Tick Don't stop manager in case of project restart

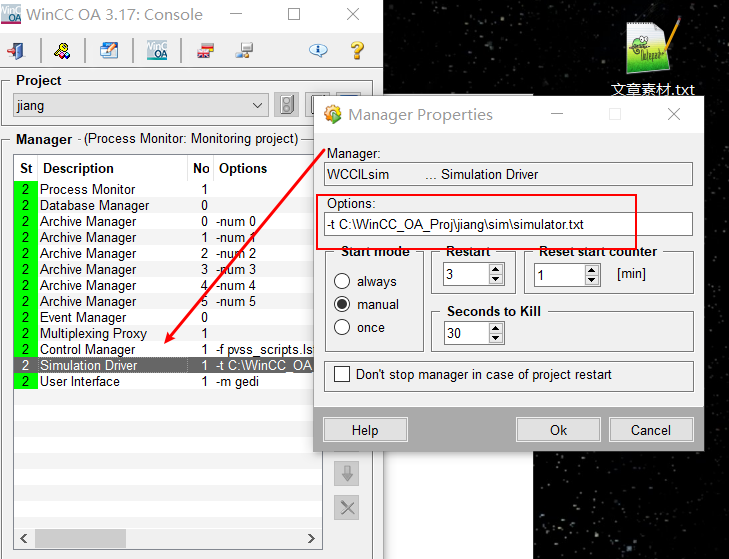[342, 374]
